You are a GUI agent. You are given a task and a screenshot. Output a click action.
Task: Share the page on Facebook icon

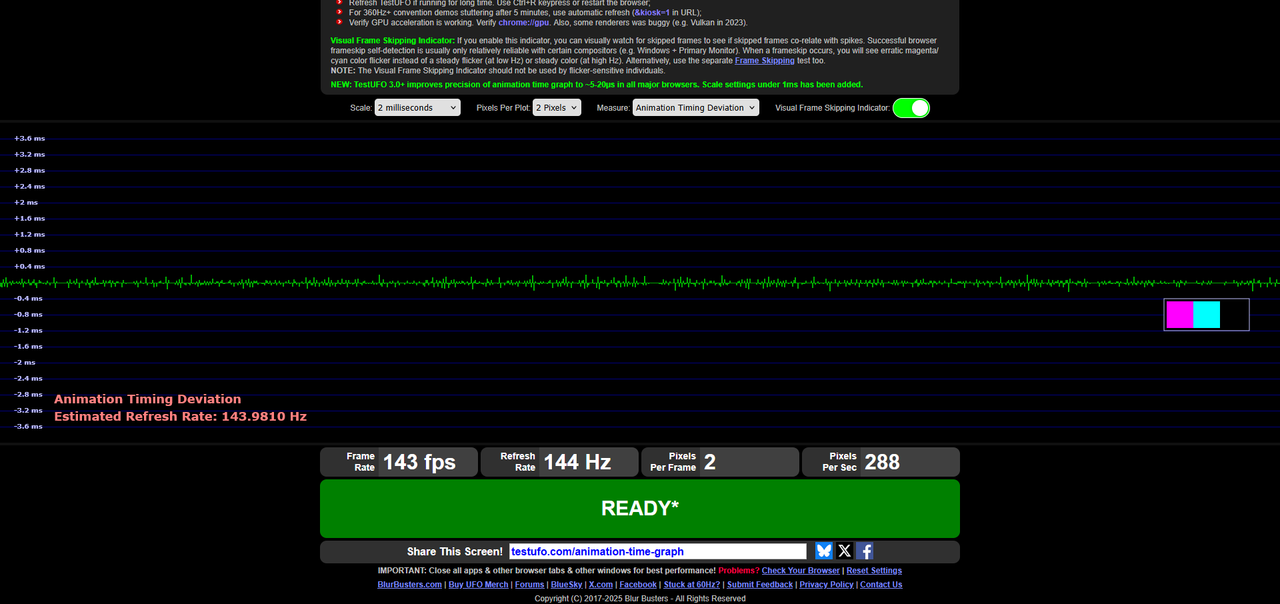click(x=865, y=551)
